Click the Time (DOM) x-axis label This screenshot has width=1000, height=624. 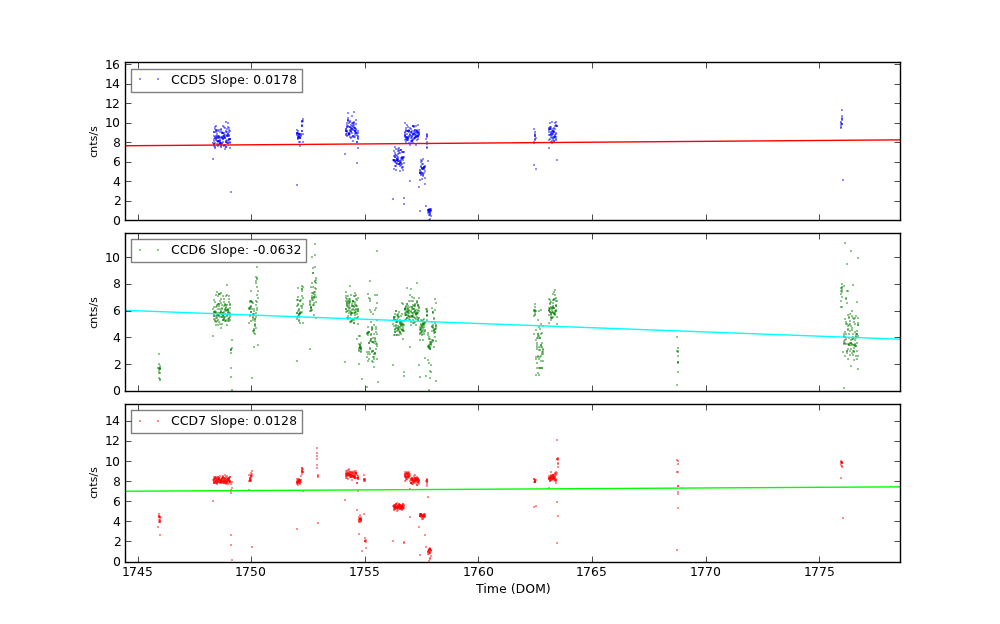coord(512,589)
